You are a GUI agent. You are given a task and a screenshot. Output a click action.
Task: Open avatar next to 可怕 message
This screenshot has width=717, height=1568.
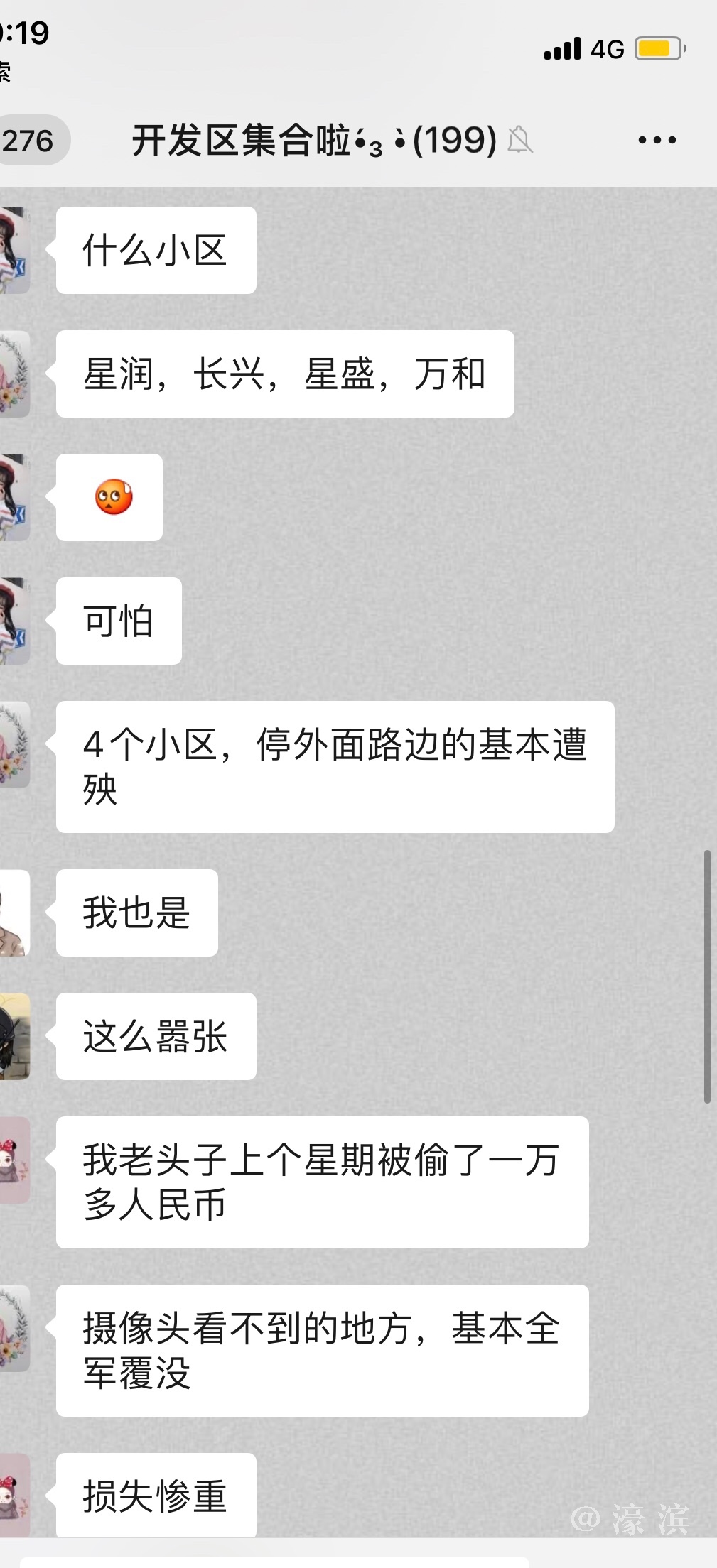[14, 621]
